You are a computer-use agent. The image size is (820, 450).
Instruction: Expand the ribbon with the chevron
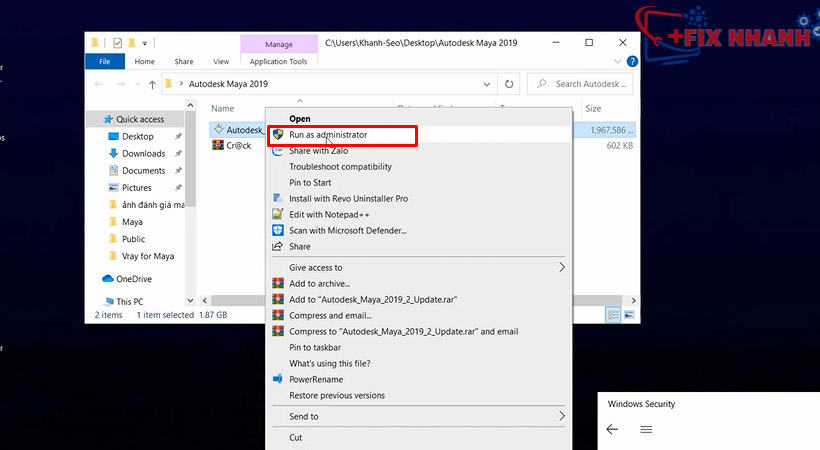(616, 62)
